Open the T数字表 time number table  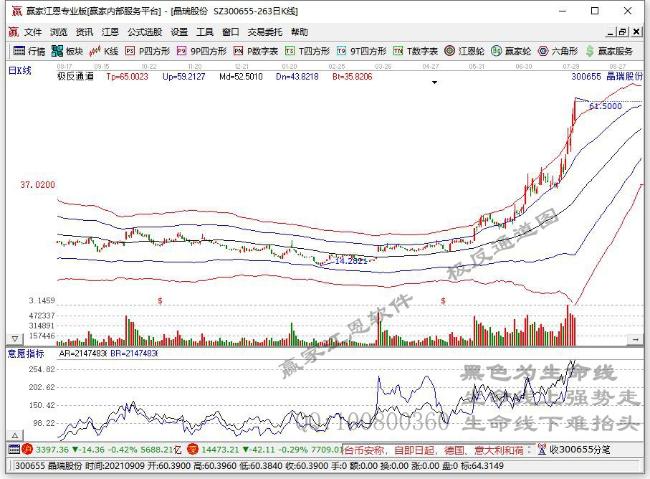tap(413, 50)
